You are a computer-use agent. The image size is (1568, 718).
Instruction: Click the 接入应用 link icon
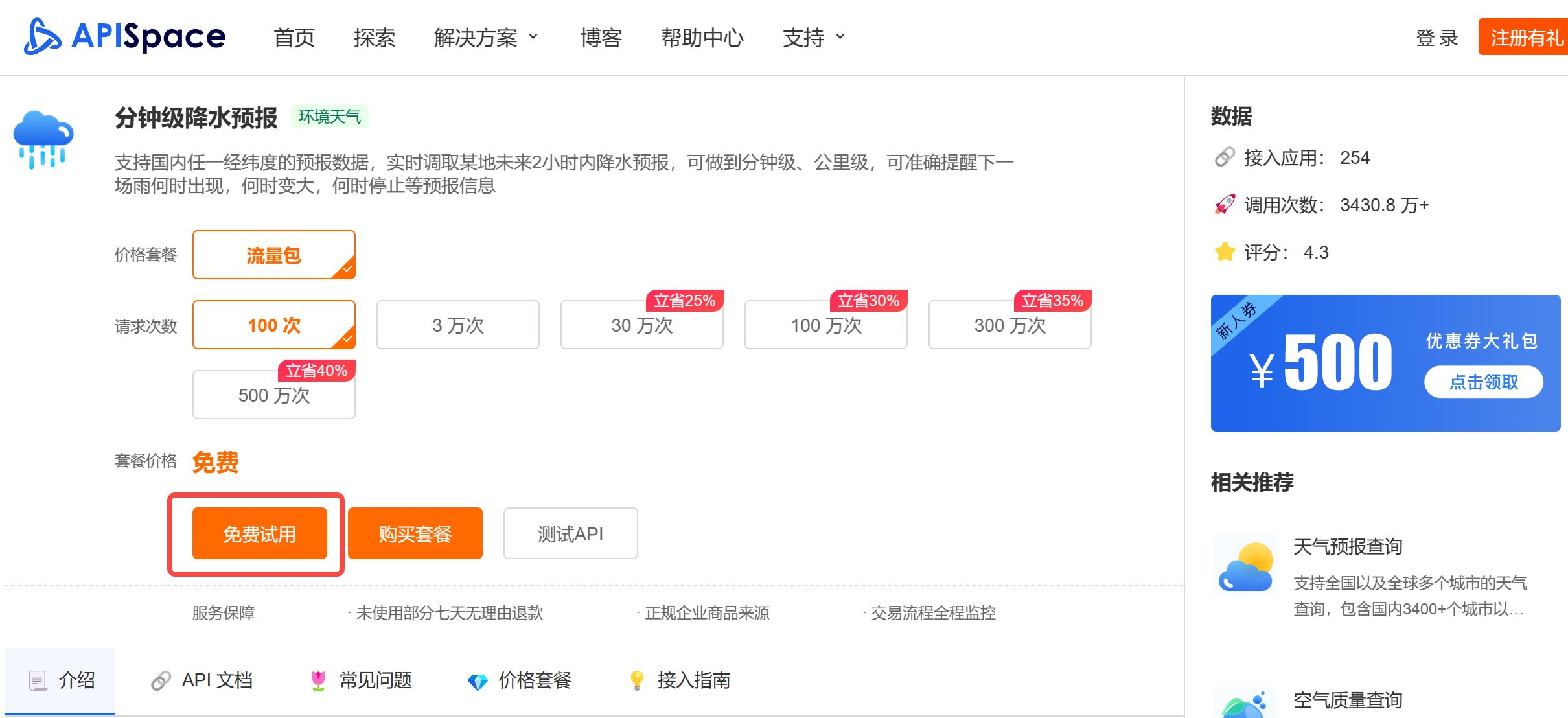(x=1225, y=157)
